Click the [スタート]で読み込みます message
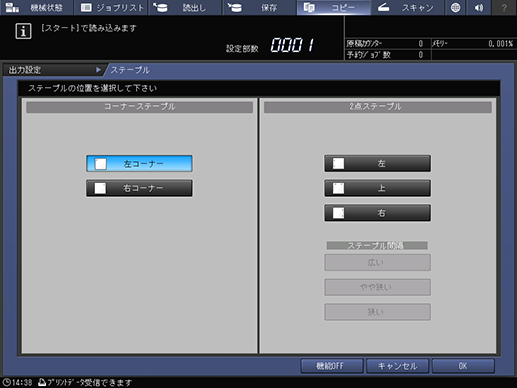This screenshot has height=388, width=517. 89,28
